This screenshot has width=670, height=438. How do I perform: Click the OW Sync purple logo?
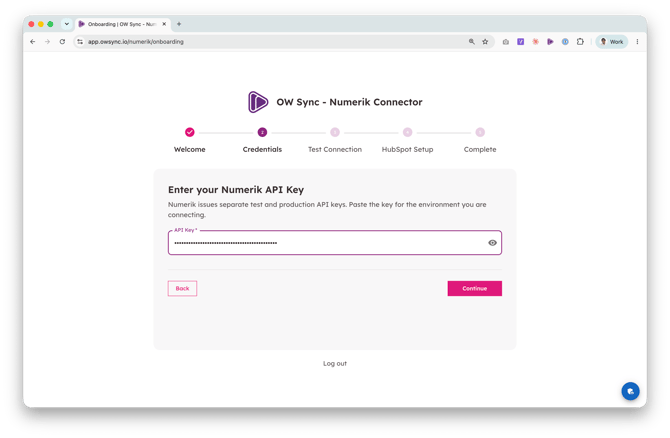tap(258, 102)
